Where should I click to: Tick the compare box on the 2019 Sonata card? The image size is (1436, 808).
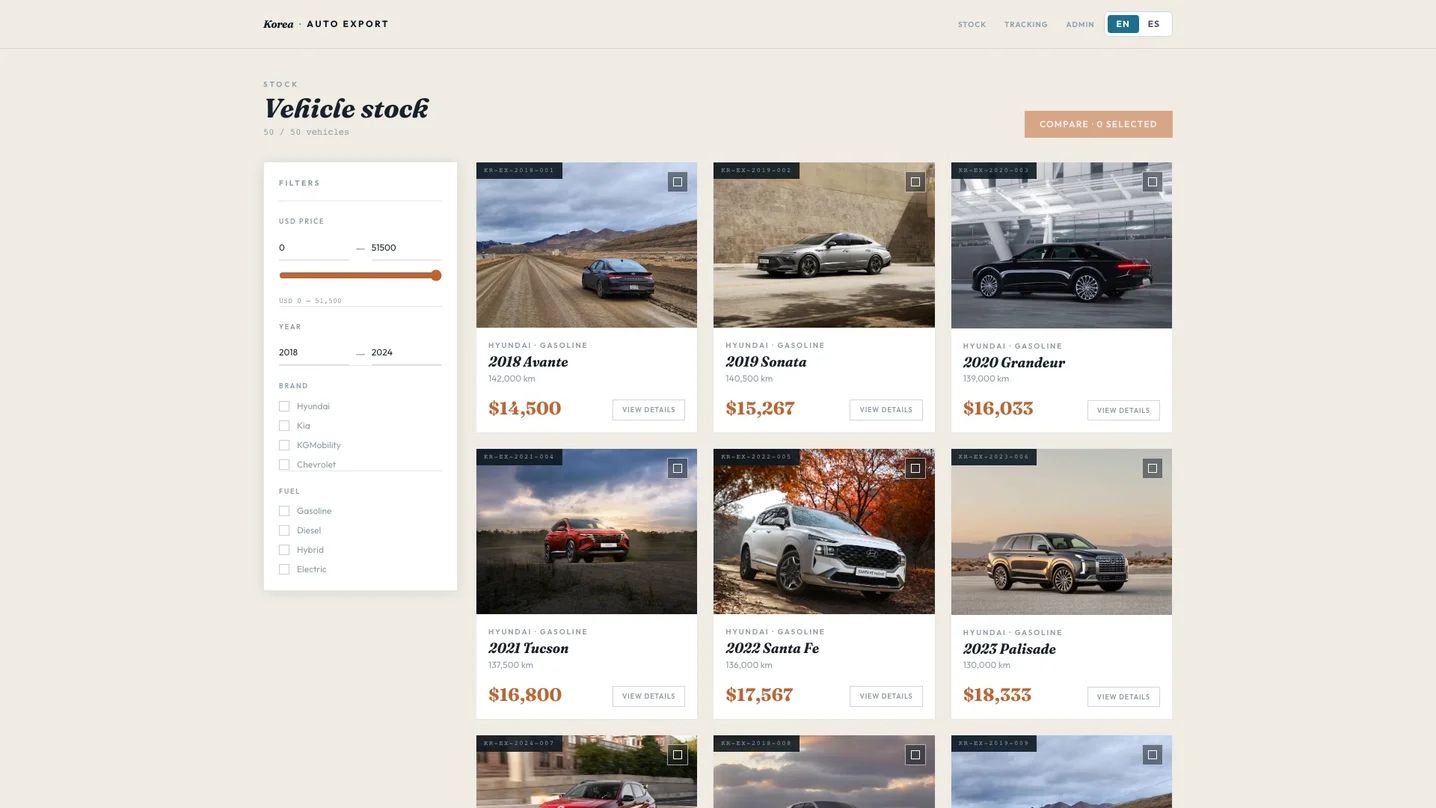pyautogui.click(x=915, y=181)
